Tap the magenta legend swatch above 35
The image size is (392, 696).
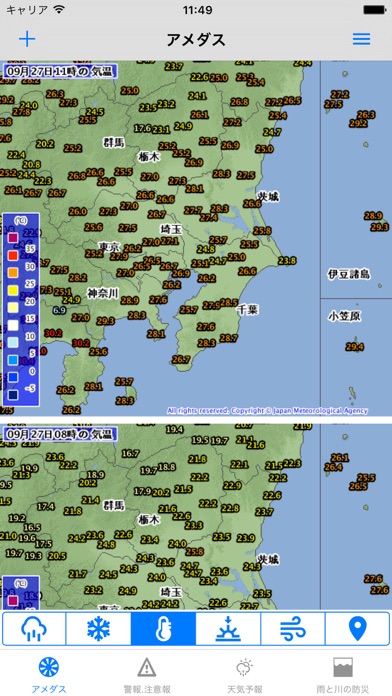pyautogui.click(x=13, y=238)
